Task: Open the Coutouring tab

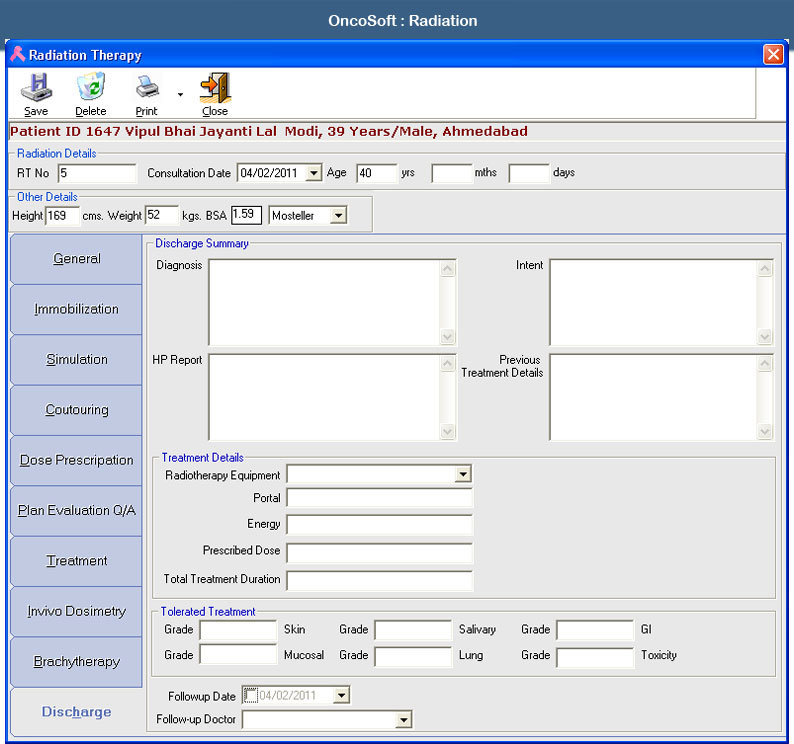Action: pos(76,410)
